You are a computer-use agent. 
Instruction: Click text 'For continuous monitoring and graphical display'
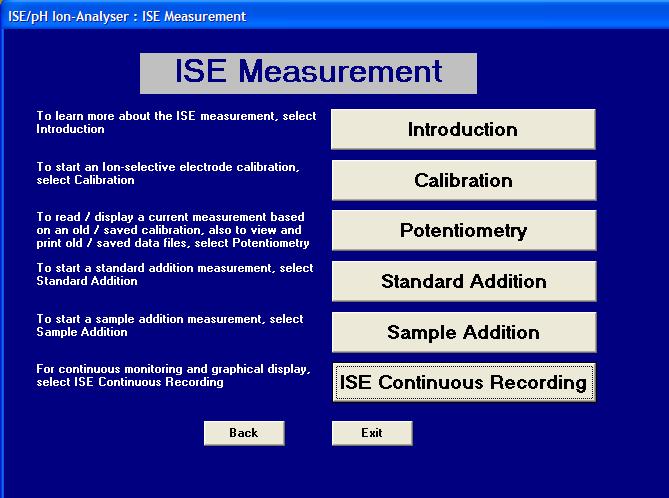(x=173, y=369)
